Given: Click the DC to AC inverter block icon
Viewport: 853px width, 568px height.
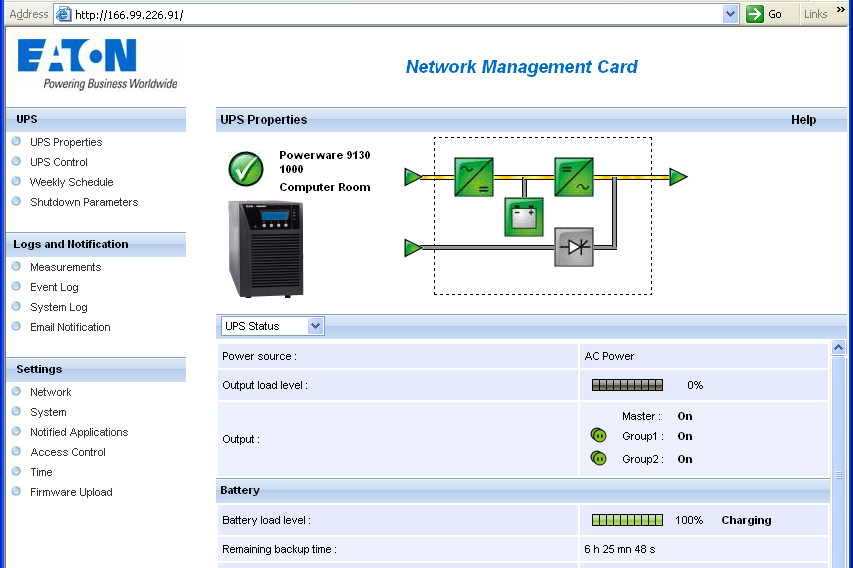Looking at the screenshot, I should (x=574, y=177).
